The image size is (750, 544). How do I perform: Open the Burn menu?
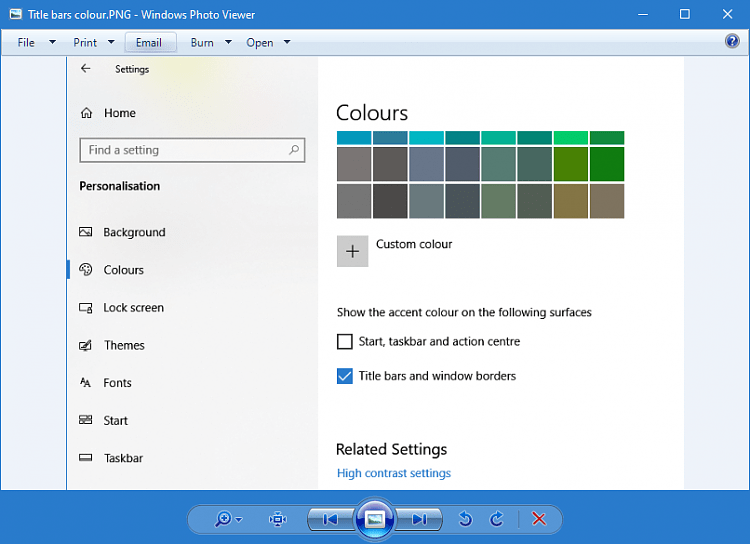(202, 43)
